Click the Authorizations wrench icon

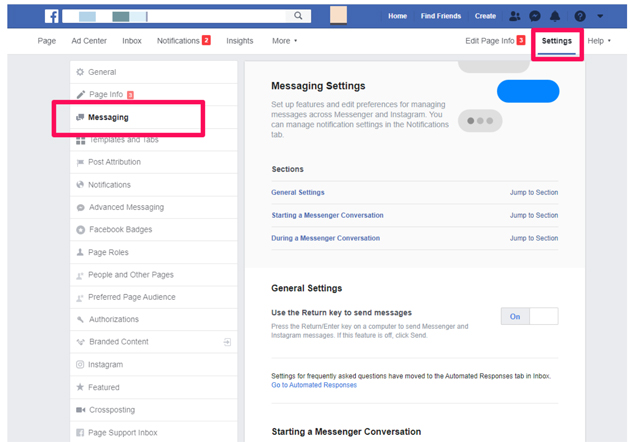click(80, 319)
